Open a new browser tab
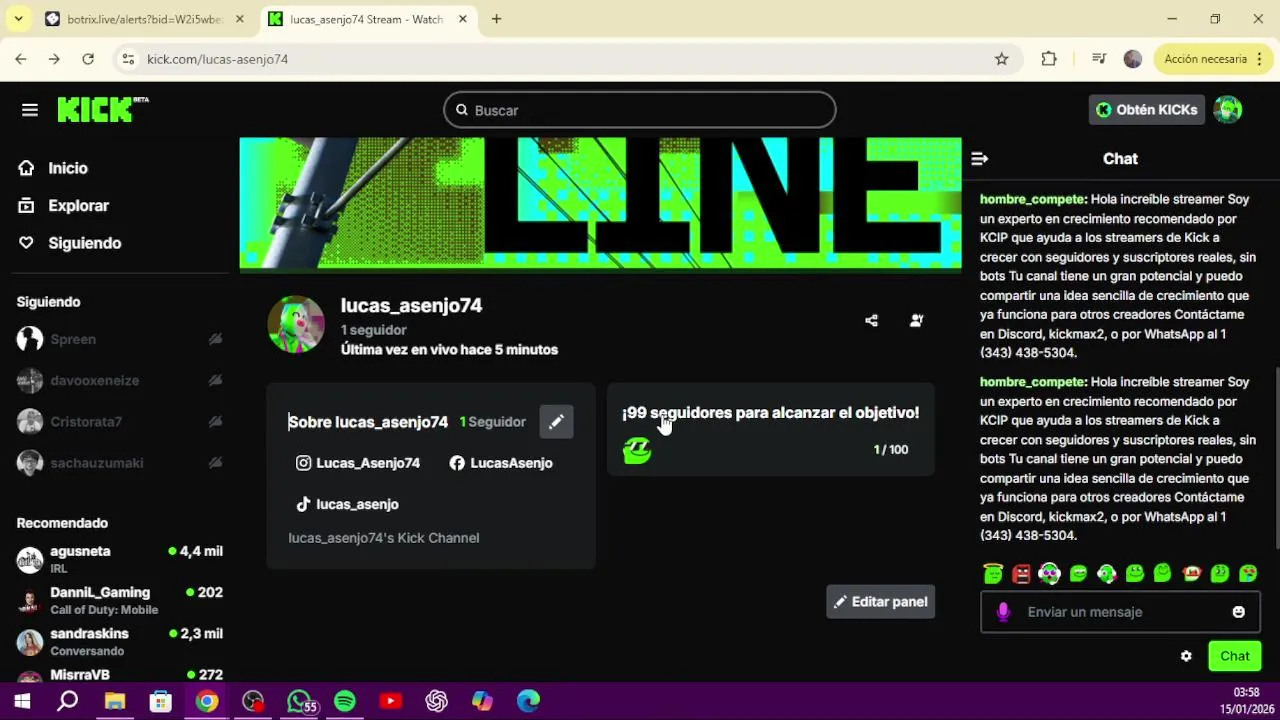 [496, 19]
